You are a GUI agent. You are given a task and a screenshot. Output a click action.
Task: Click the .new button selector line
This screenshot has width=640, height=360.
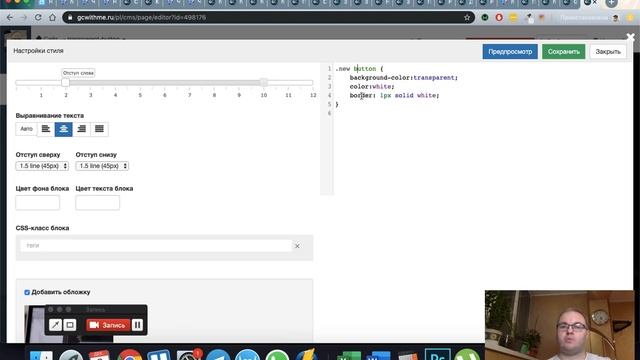tap(359, 69)
